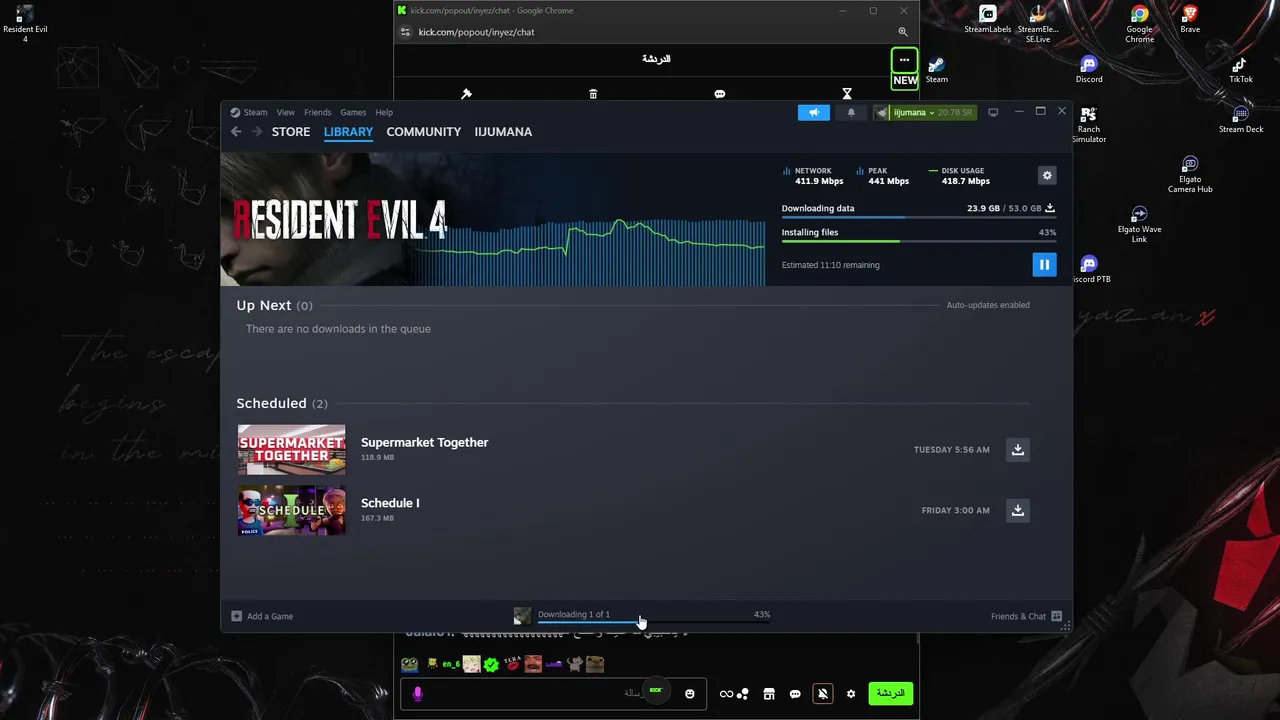Download Schedule I update now
This screenshot has width=1280, height=720.
click(1017, 510)
